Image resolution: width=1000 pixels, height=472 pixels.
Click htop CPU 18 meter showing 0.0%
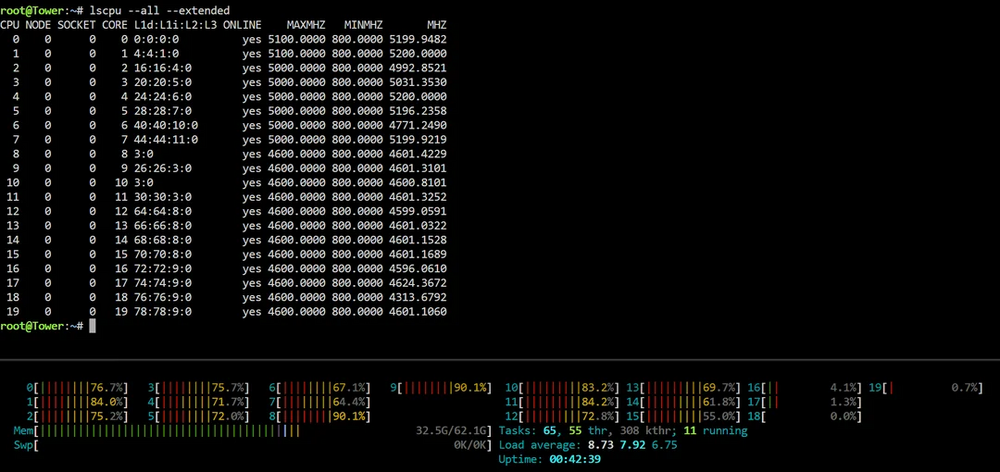point(804,417)
